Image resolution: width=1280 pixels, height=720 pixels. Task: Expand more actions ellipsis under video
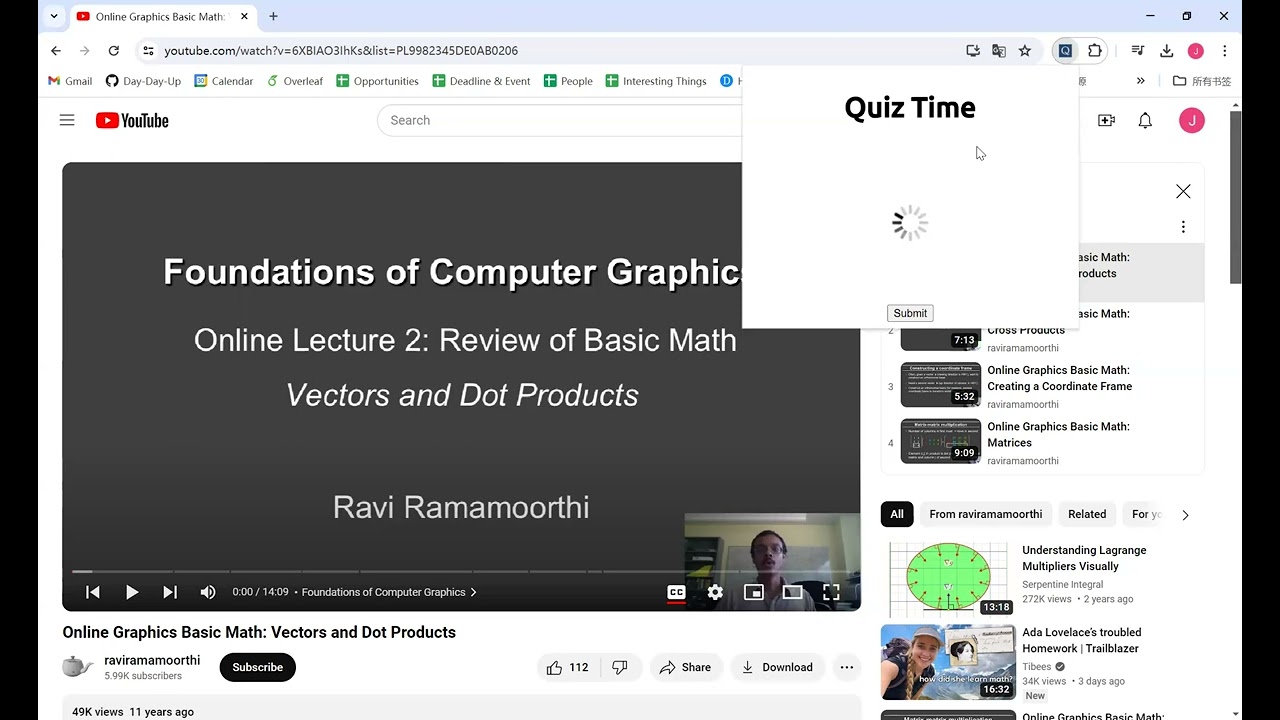[846, 667]
